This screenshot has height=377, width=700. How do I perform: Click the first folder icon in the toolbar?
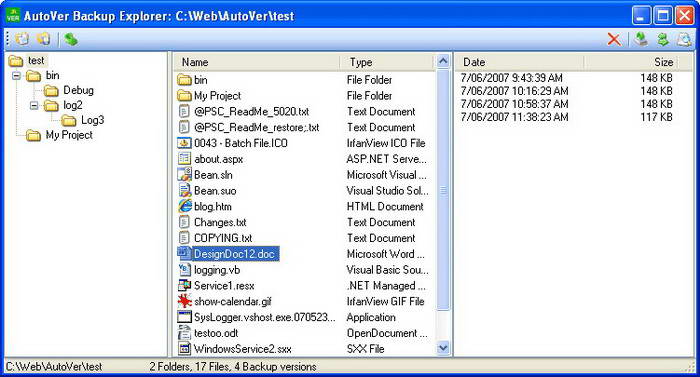pyautogui.click(x=22, y=39)
